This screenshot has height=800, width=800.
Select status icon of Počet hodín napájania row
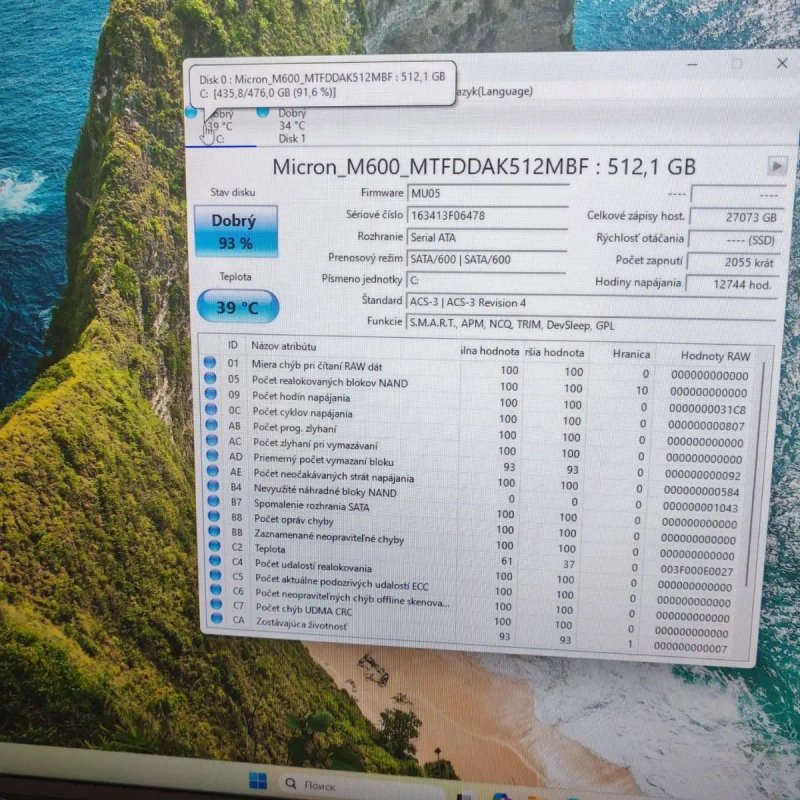tap(211, 394)
